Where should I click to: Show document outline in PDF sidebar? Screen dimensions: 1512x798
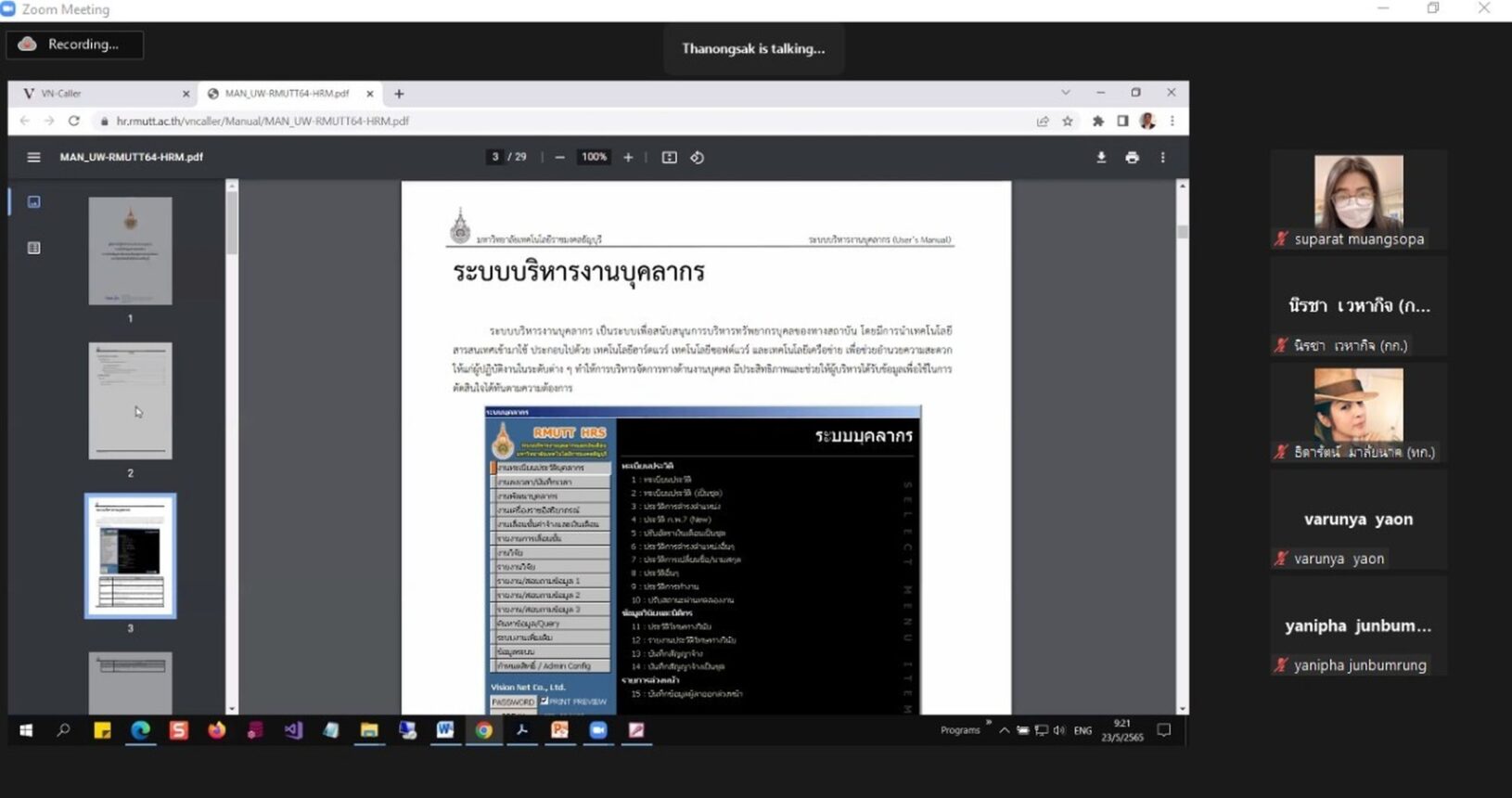click(33, 248)
